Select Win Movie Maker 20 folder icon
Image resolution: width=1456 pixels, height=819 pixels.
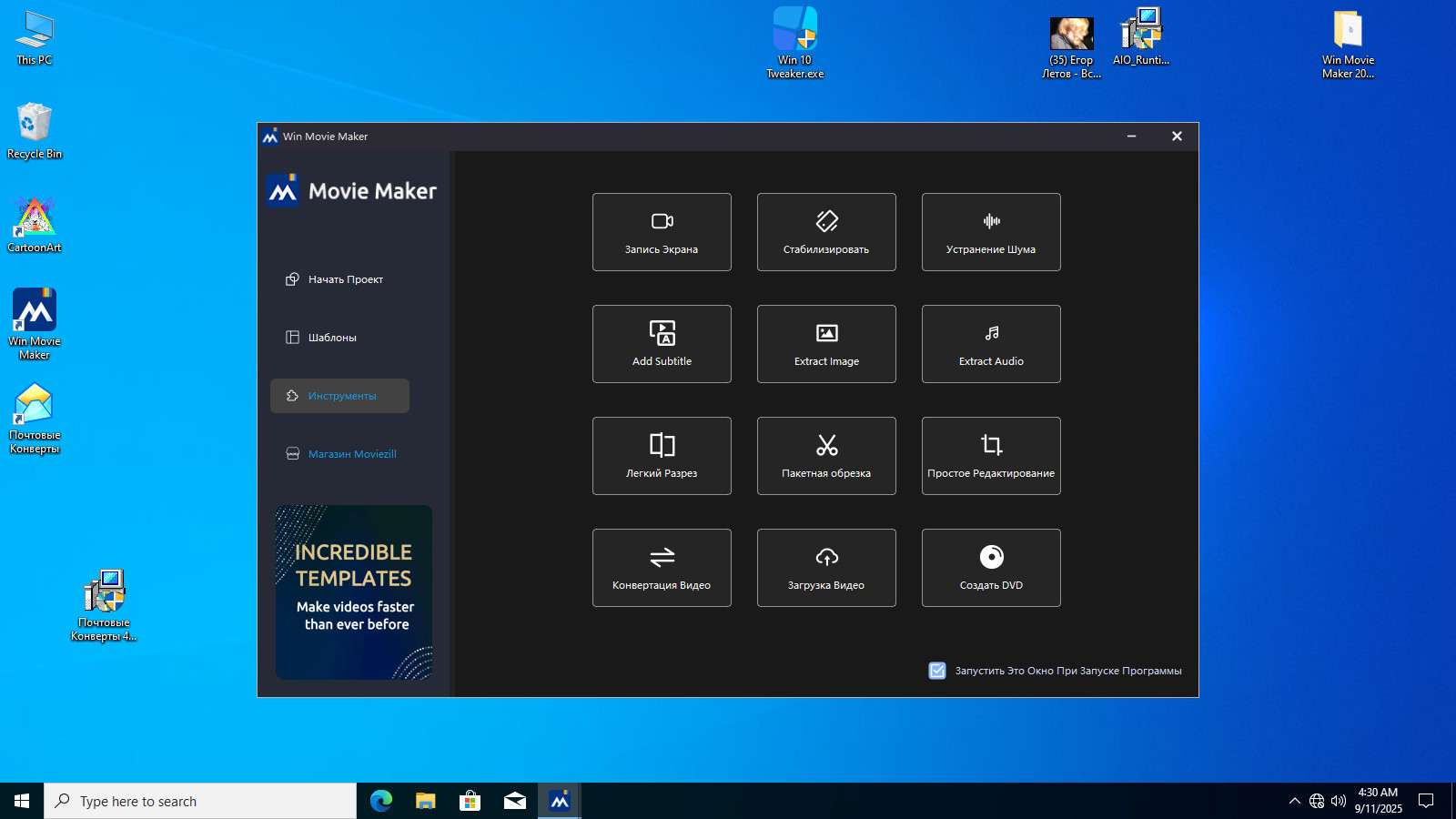(1348, 44)
